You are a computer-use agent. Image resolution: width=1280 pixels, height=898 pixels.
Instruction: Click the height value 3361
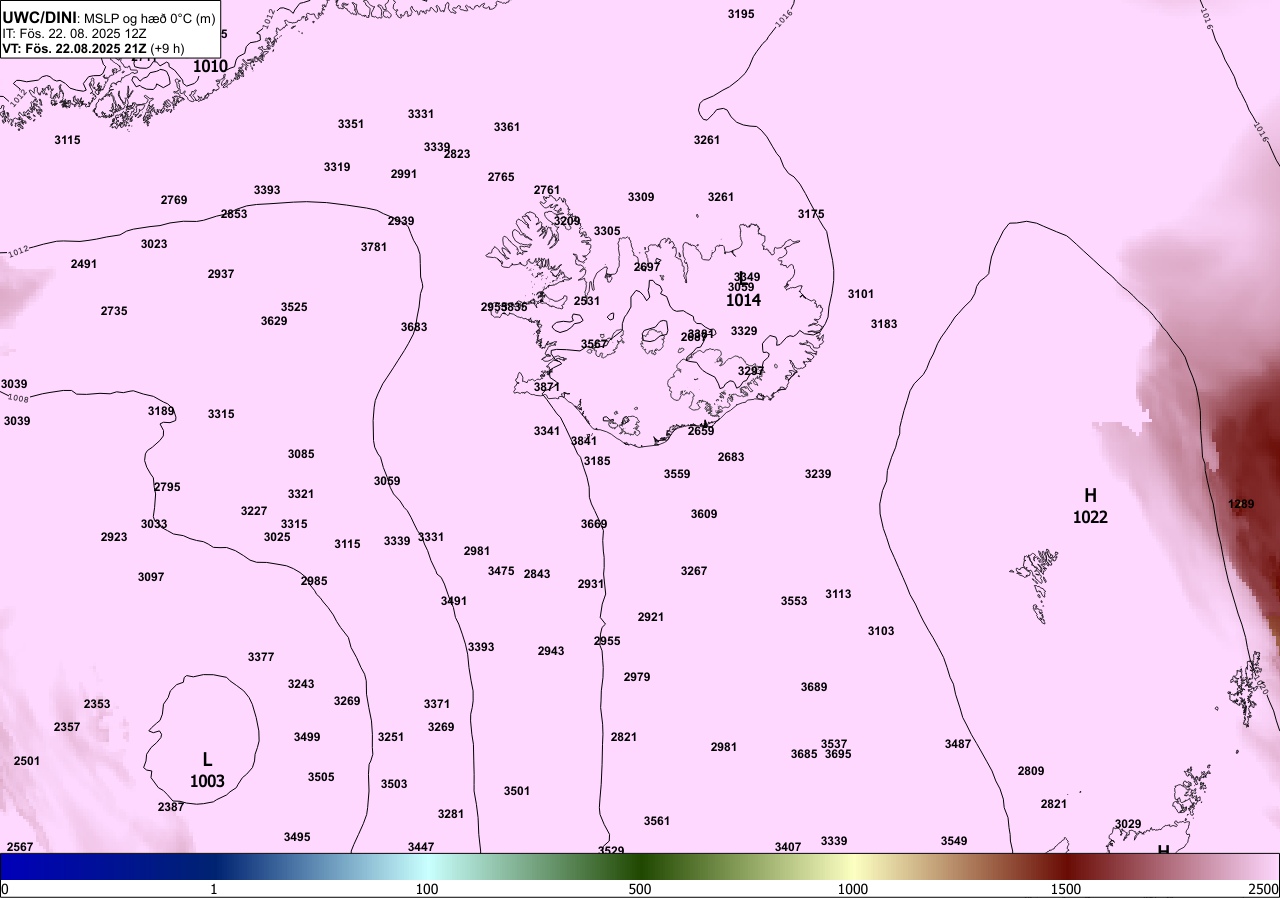pos(507,127)
